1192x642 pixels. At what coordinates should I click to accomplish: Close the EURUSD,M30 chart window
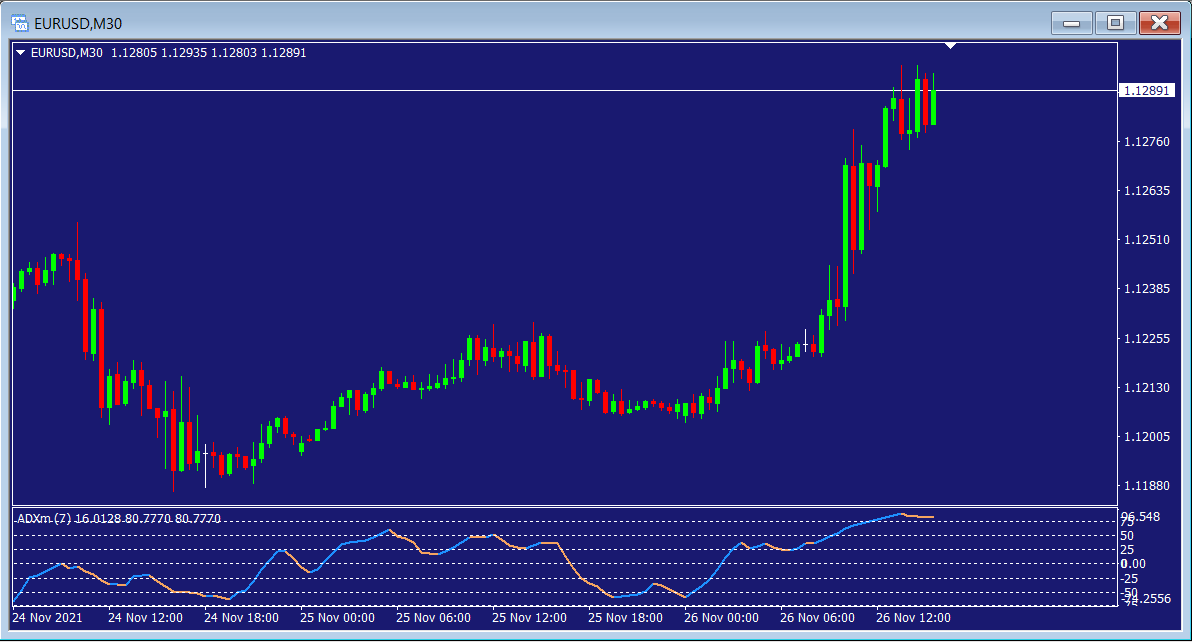click(x=1159, y=22)
